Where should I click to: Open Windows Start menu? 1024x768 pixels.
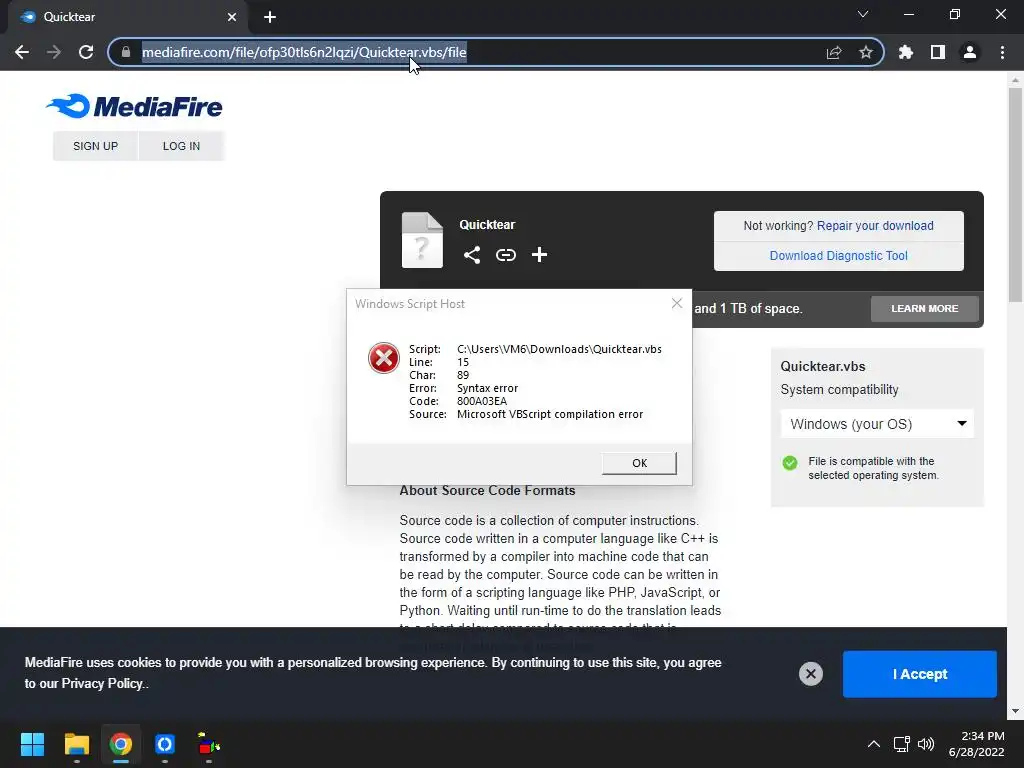pos(32,744)
